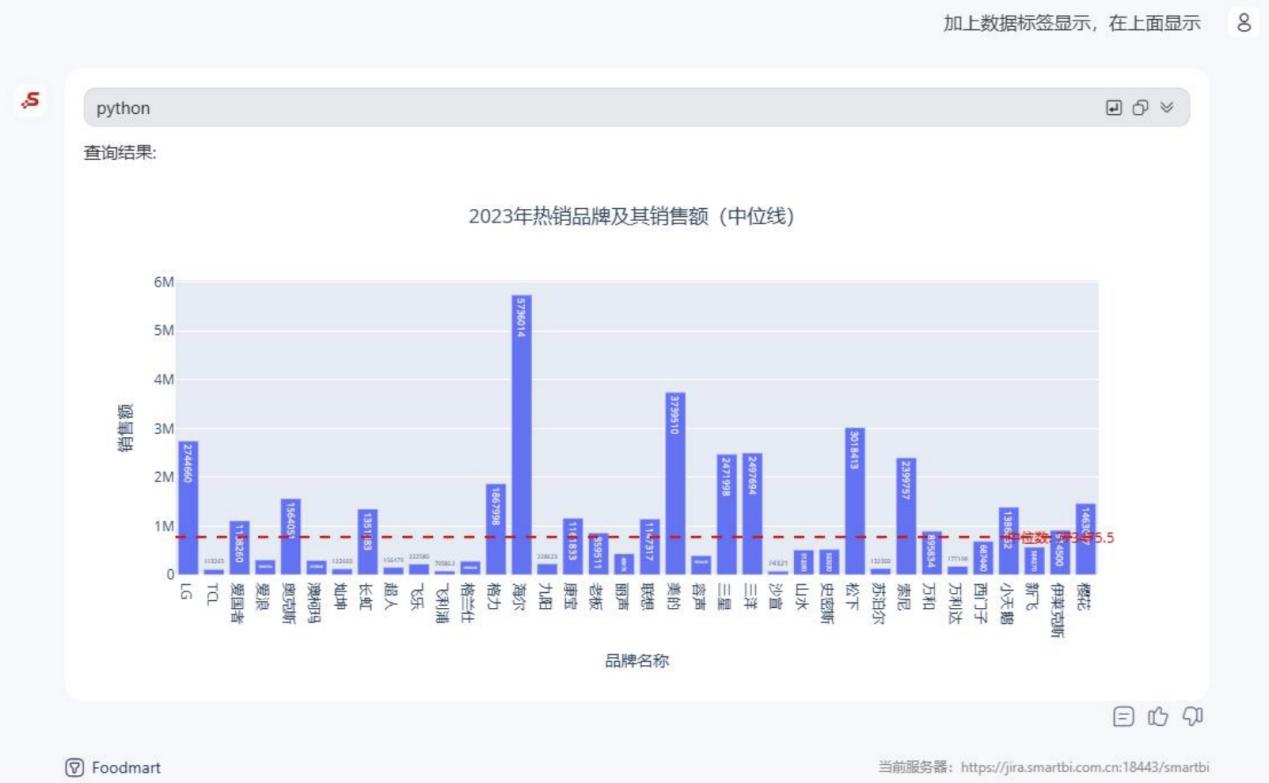1269x783 pixels.
Task: Click the user profile icon at top right
Action: [x=1243, y=23]
